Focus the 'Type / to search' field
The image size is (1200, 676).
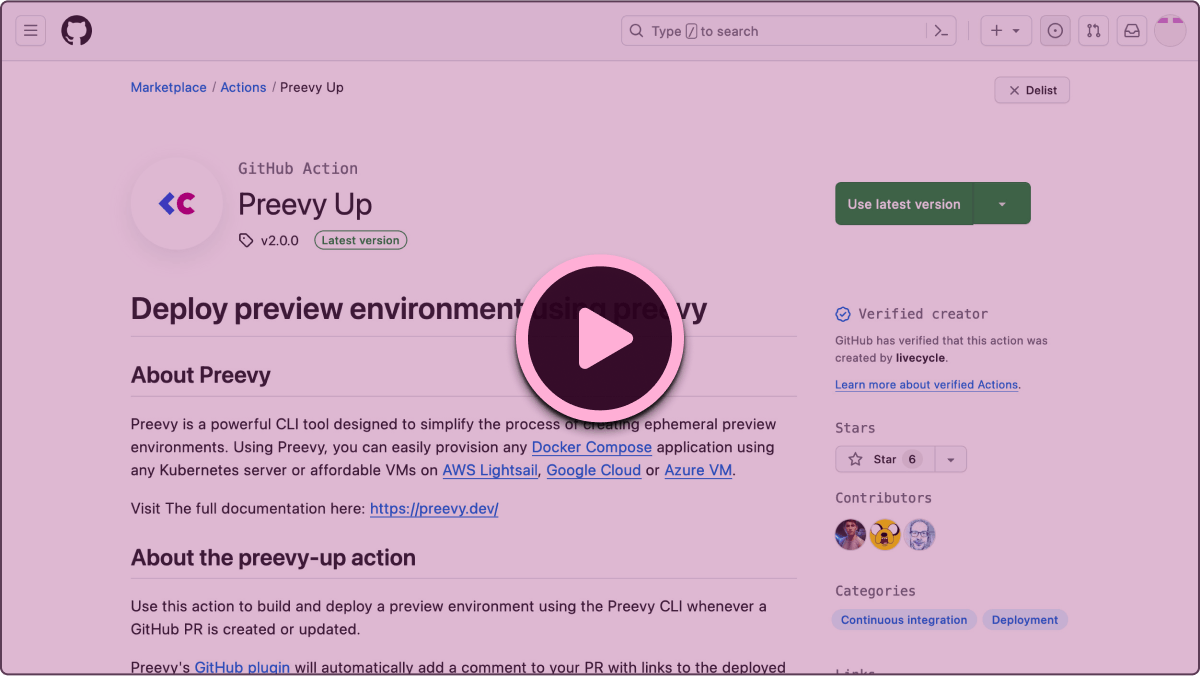pyautogui.click(x=789, y=31)
